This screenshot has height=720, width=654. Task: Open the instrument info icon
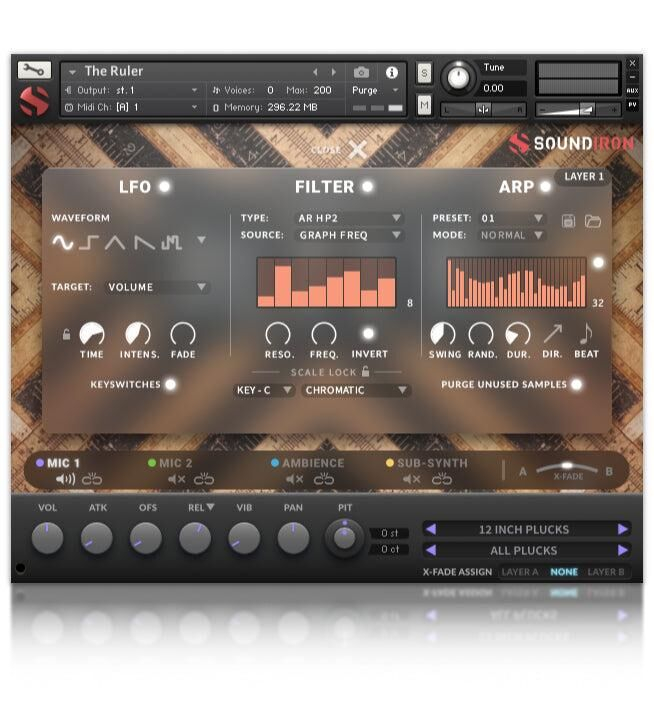391,72
